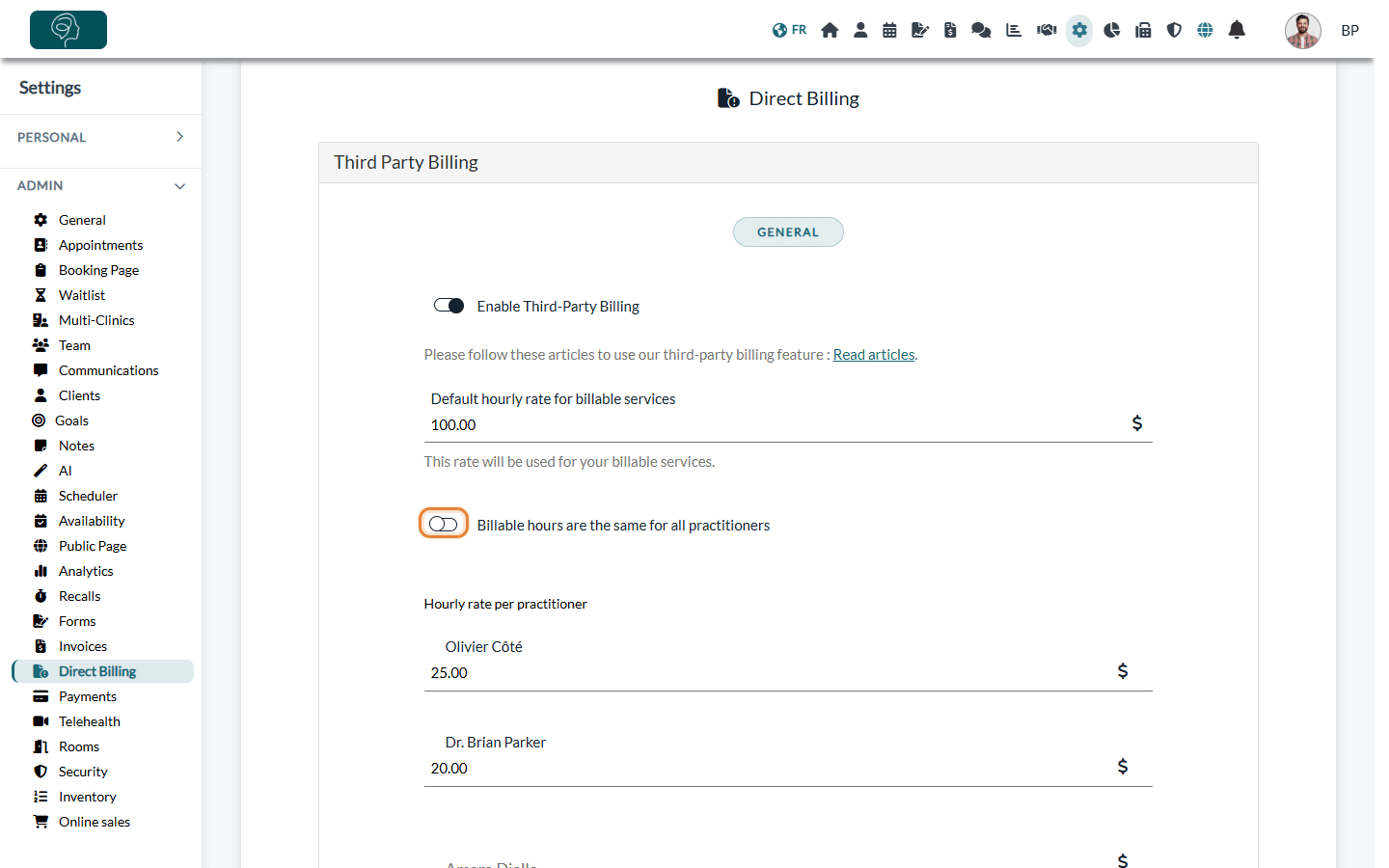
Task: Open the chat bubbles icon
Action: click(981, 30)
